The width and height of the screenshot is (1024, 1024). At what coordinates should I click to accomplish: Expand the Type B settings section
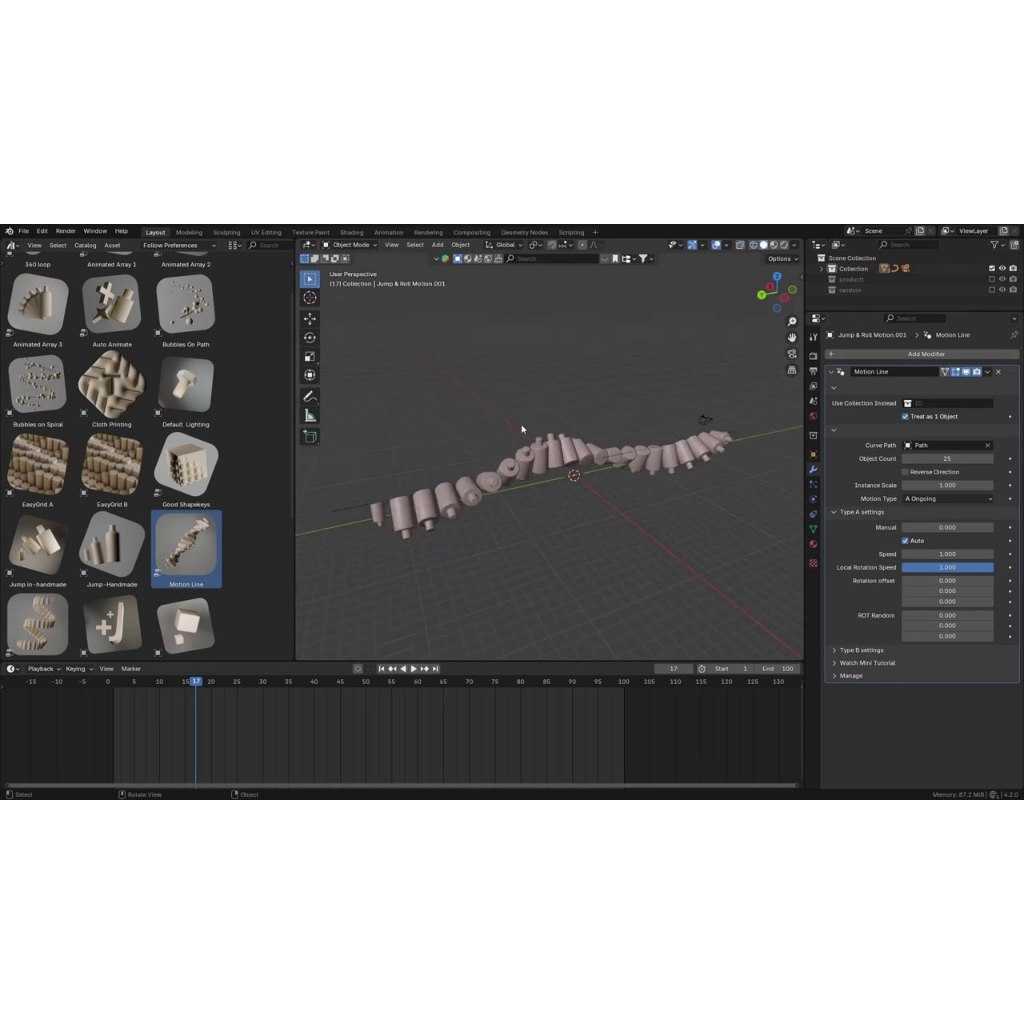point(861,650)
